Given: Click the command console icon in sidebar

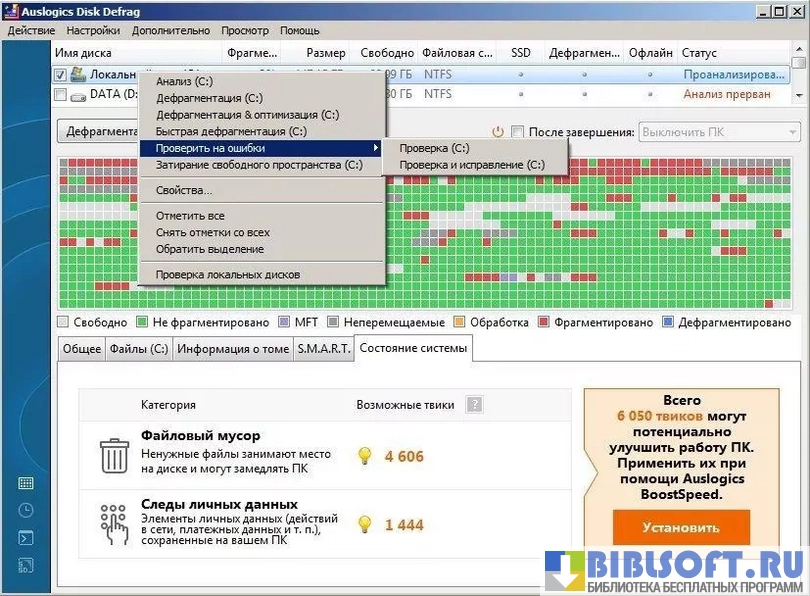Looking at the screenshot, I should [x=26, y=538].
